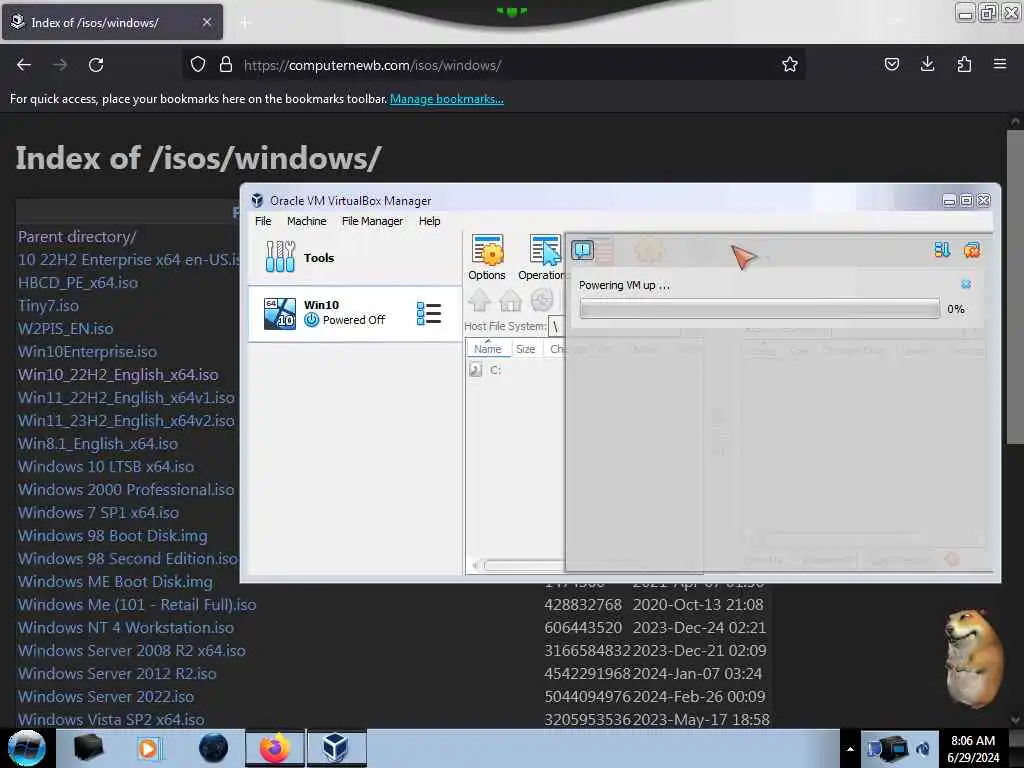Click the file manager home icon
This screenshot has width=1024, height=768.
click(x=510, y=300)
